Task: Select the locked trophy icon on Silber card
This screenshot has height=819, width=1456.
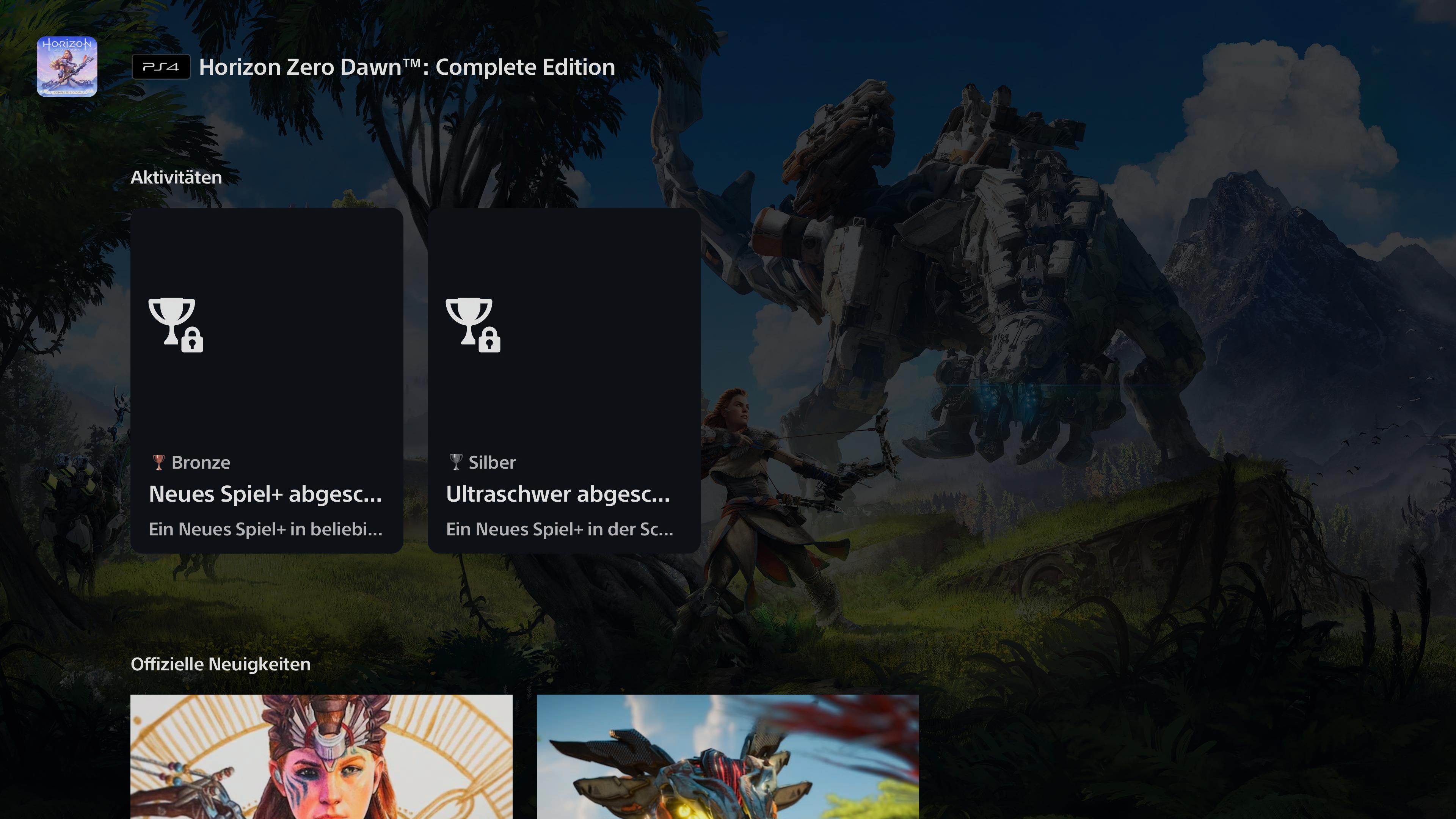Action: coord(473,325)
